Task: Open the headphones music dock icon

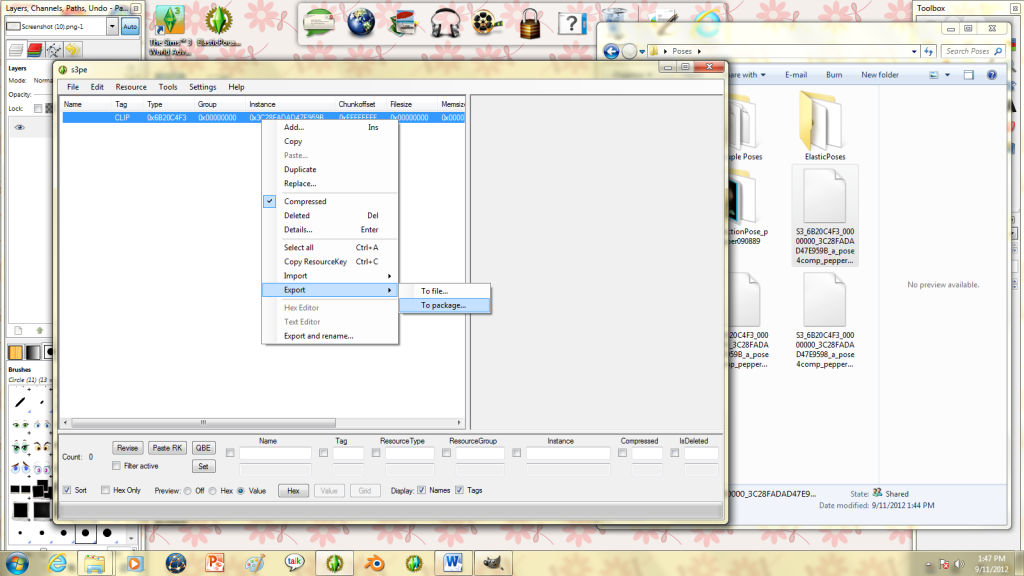Action: tap(445, 24)
